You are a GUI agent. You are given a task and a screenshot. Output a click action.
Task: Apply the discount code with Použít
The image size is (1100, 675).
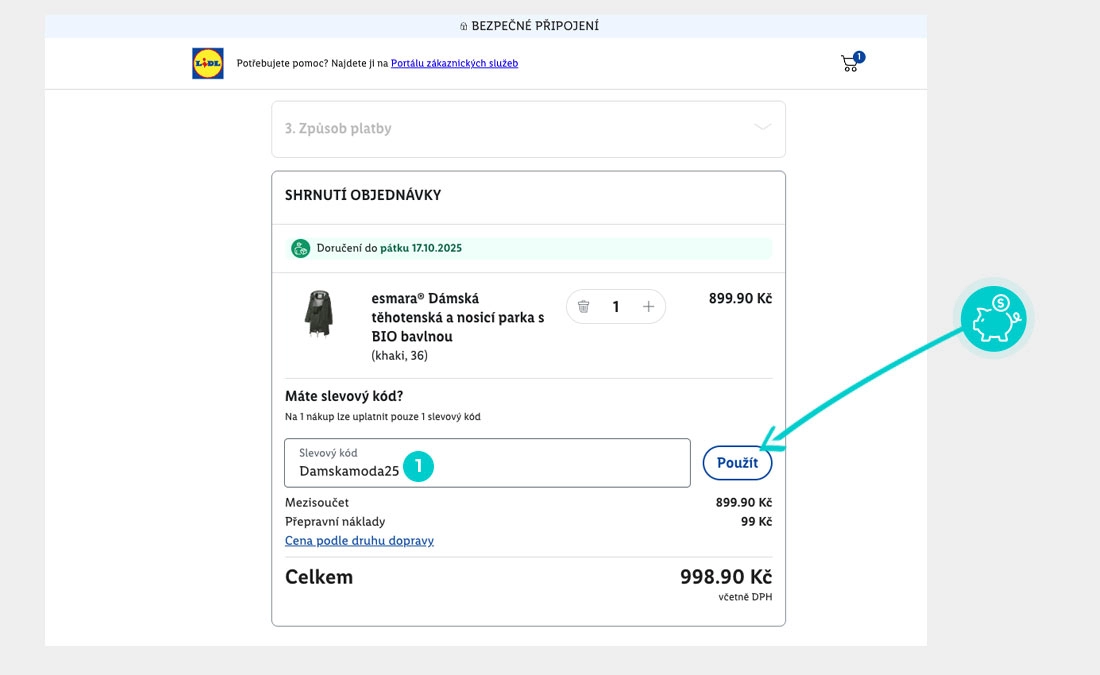(x=737, y=464)
